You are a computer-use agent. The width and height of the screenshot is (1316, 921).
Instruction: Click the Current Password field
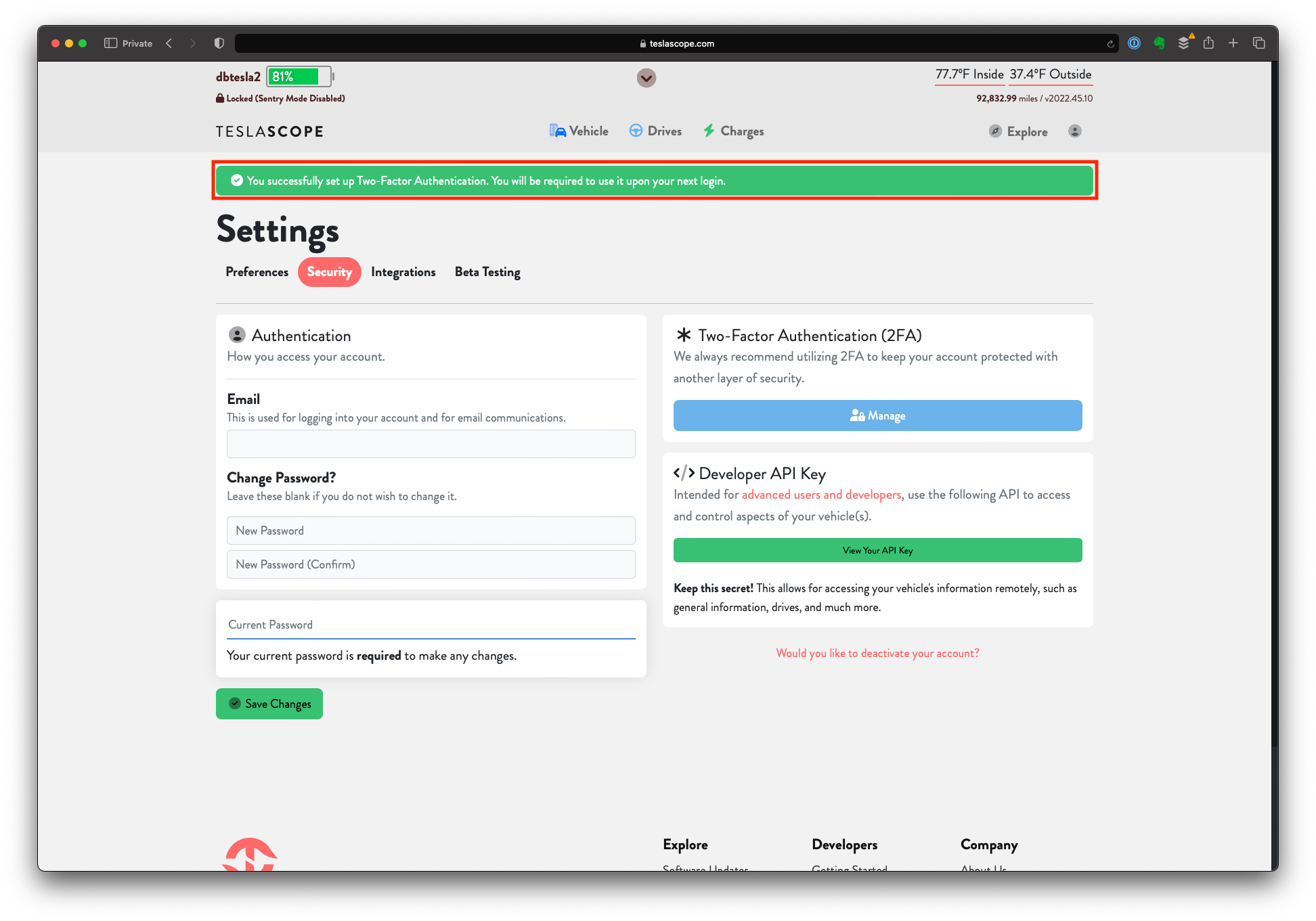[431, 625]
